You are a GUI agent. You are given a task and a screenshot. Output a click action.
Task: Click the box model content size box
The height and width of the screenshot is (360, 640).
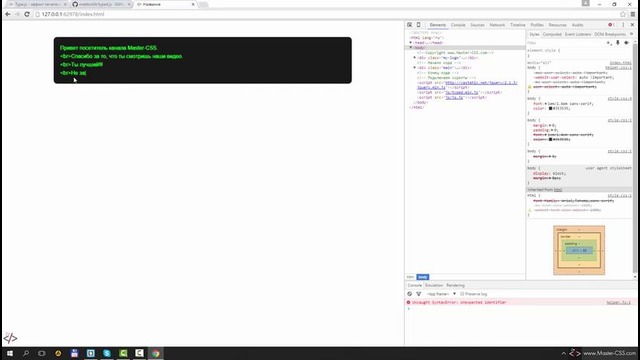click(x=579, y=250)
